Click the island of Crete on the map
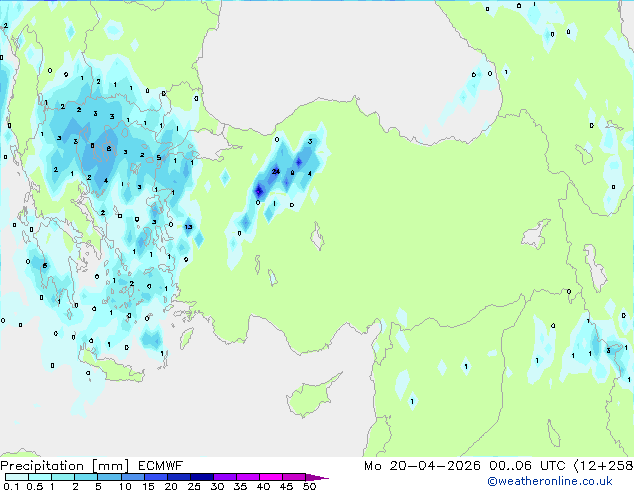Viewport: 634px width, 490px height. click(x=113, y=367)
